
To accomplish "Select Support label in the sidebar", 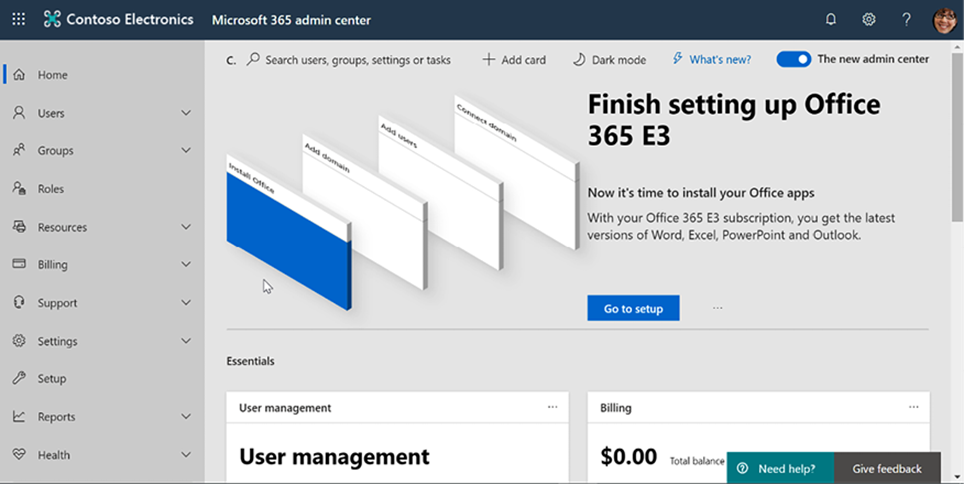I will click(58, 303).
